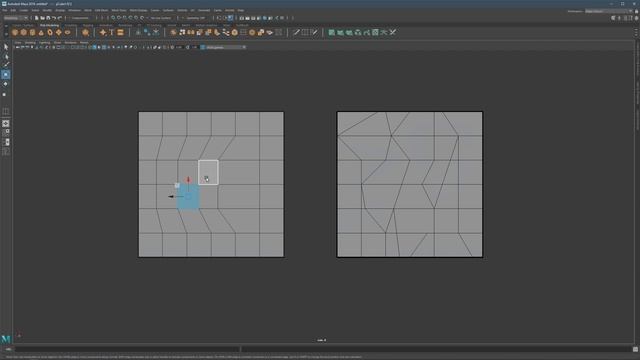Switch to the Poly Modeling shelf tab
Screen dimensions: 640x360
pos(49,25)
